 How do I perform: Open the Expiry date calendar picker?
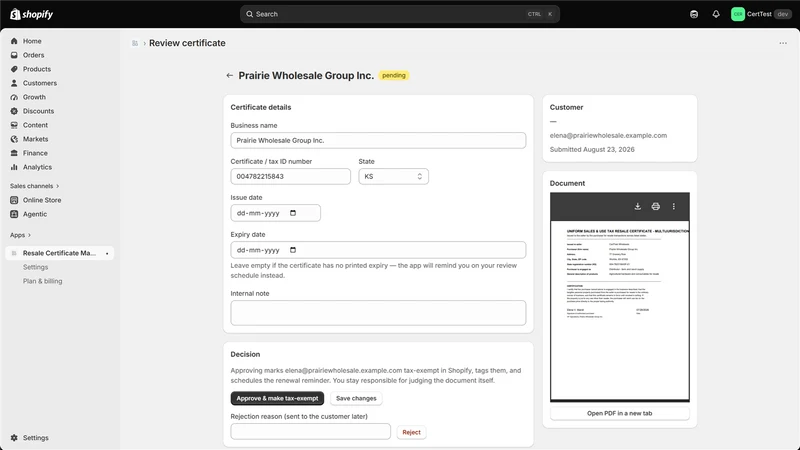293,250
